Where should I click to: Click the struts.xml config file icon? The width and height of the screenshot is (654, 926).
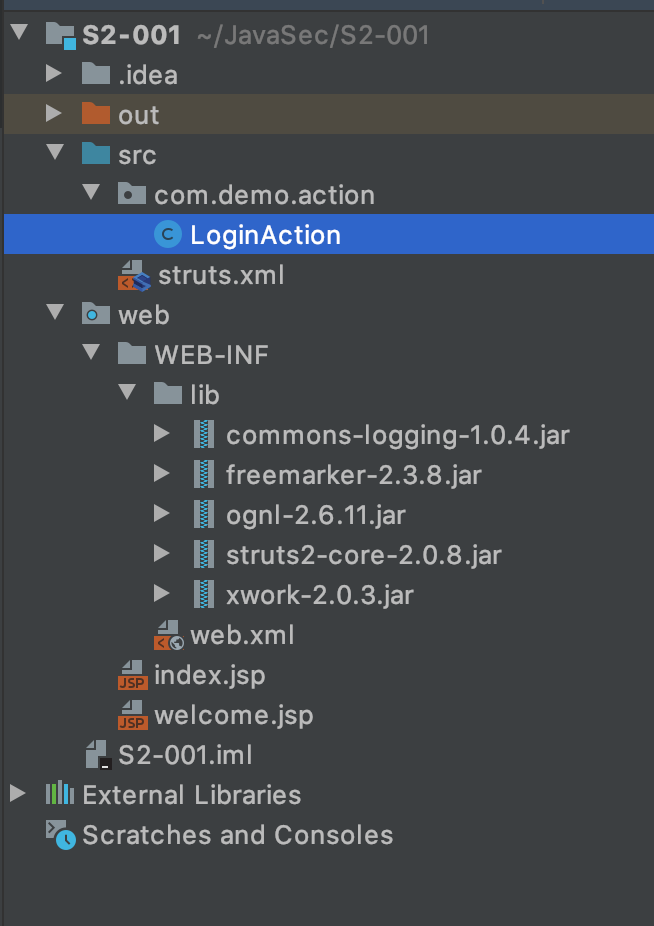click(x=133, y=275)
